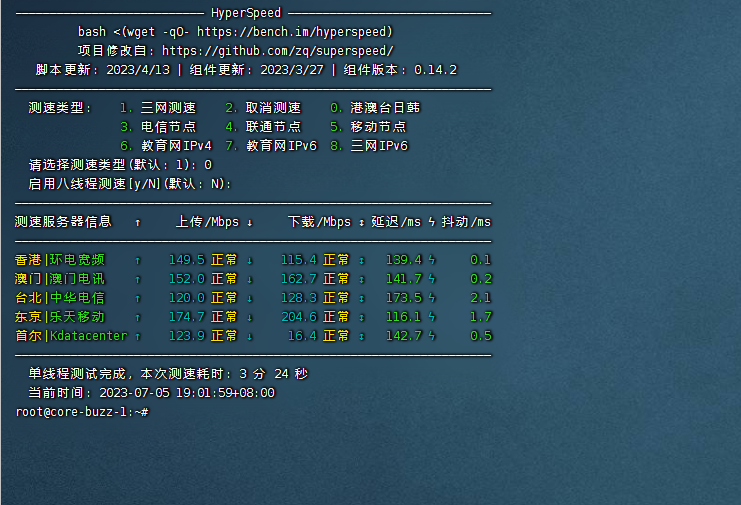Click the 下载/Mbps column header
741x505 pixels.
pyautogui.click(x=319, y=222)
